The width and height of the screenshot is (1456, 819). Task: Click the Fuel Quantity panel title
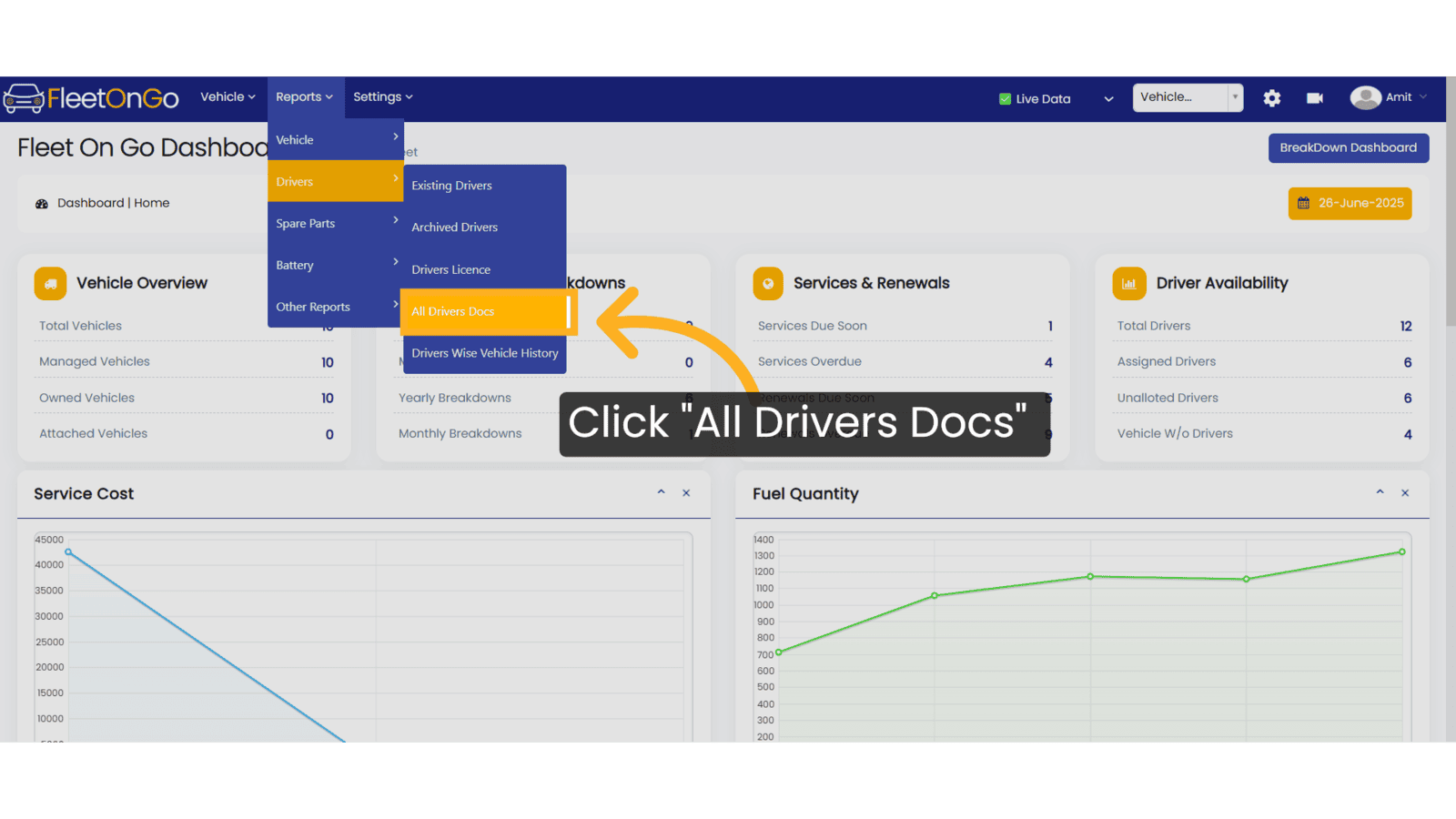pos(805,494)
